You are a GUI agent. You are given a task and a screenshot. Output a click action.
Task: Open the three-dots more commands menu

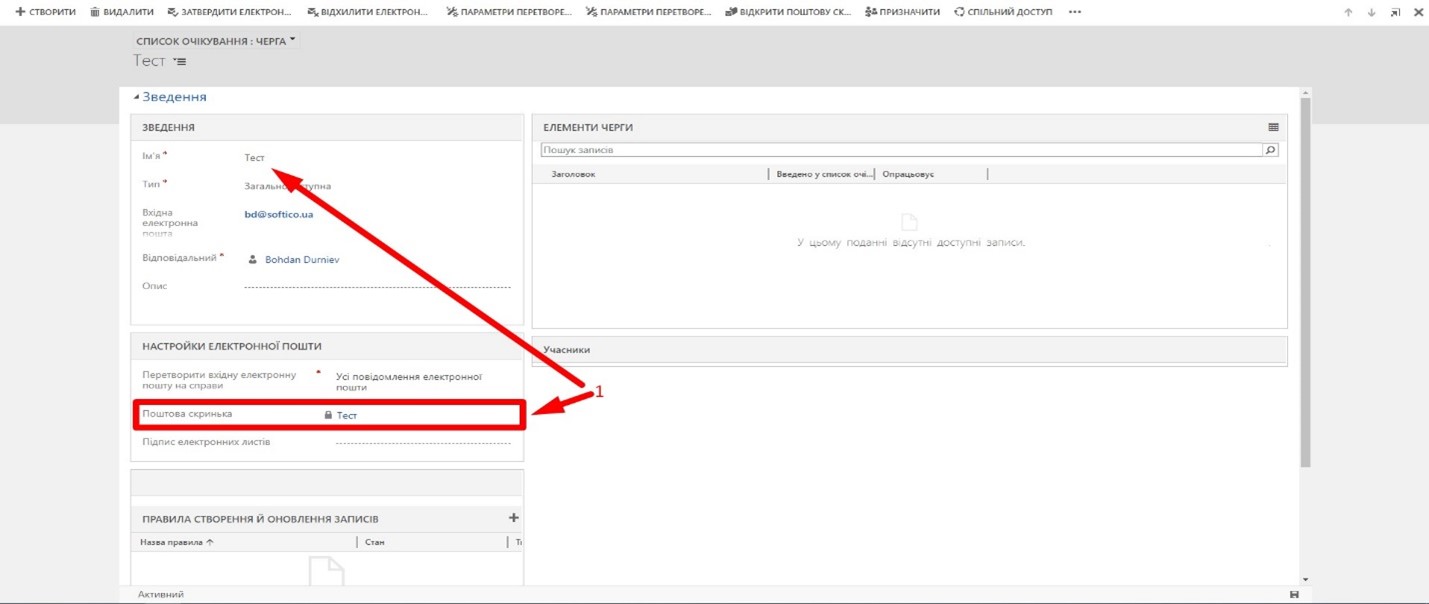[1075, 12]
